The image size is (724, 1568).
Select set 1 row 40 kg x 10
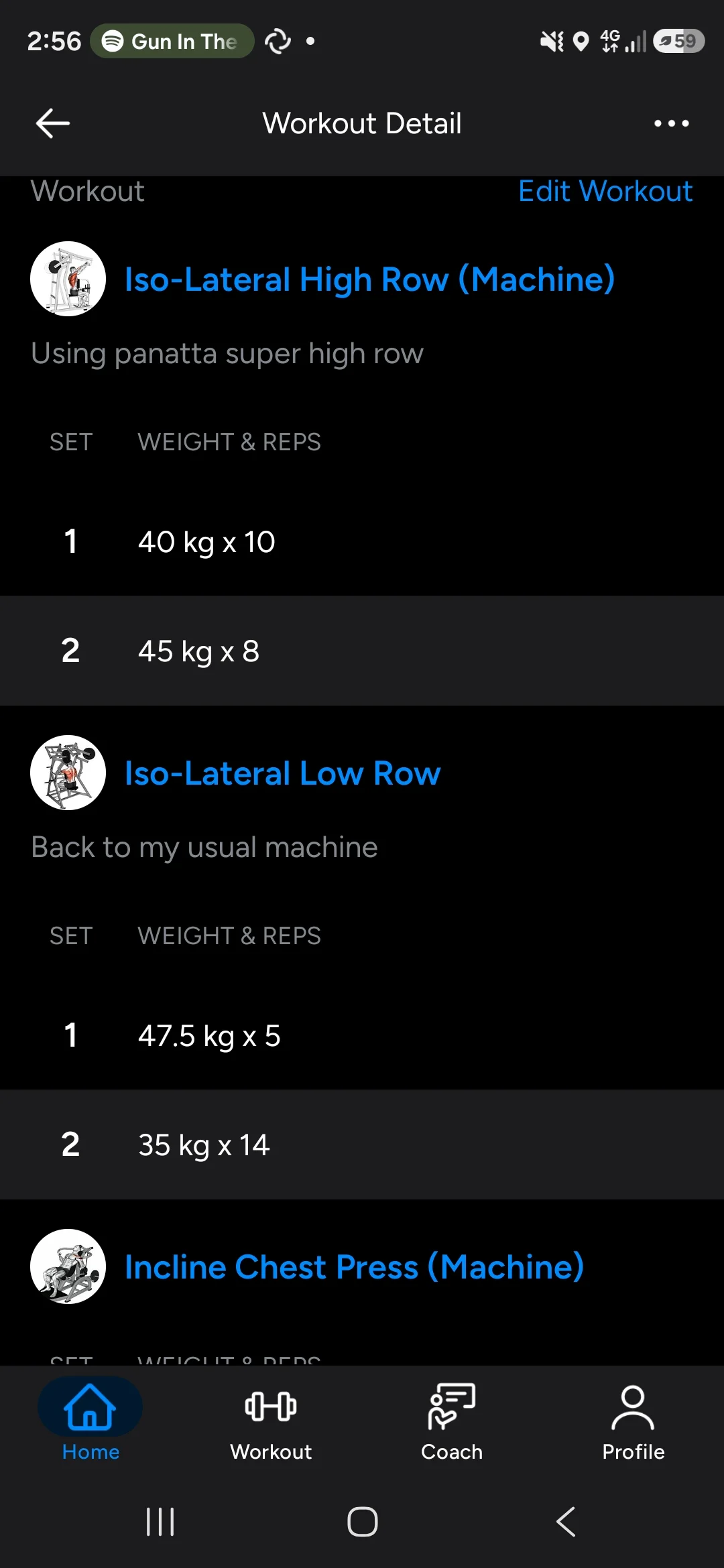[362, 541]
